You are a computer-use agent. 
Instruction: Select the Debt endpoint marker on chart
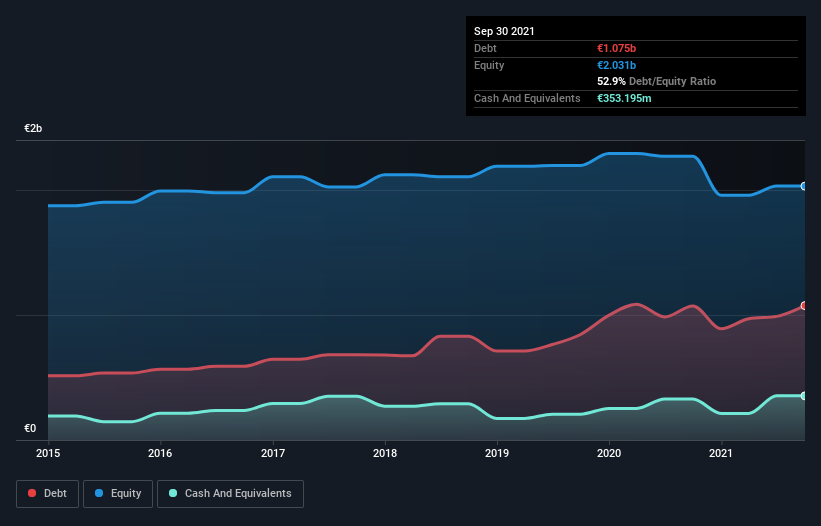pos(804,306)
